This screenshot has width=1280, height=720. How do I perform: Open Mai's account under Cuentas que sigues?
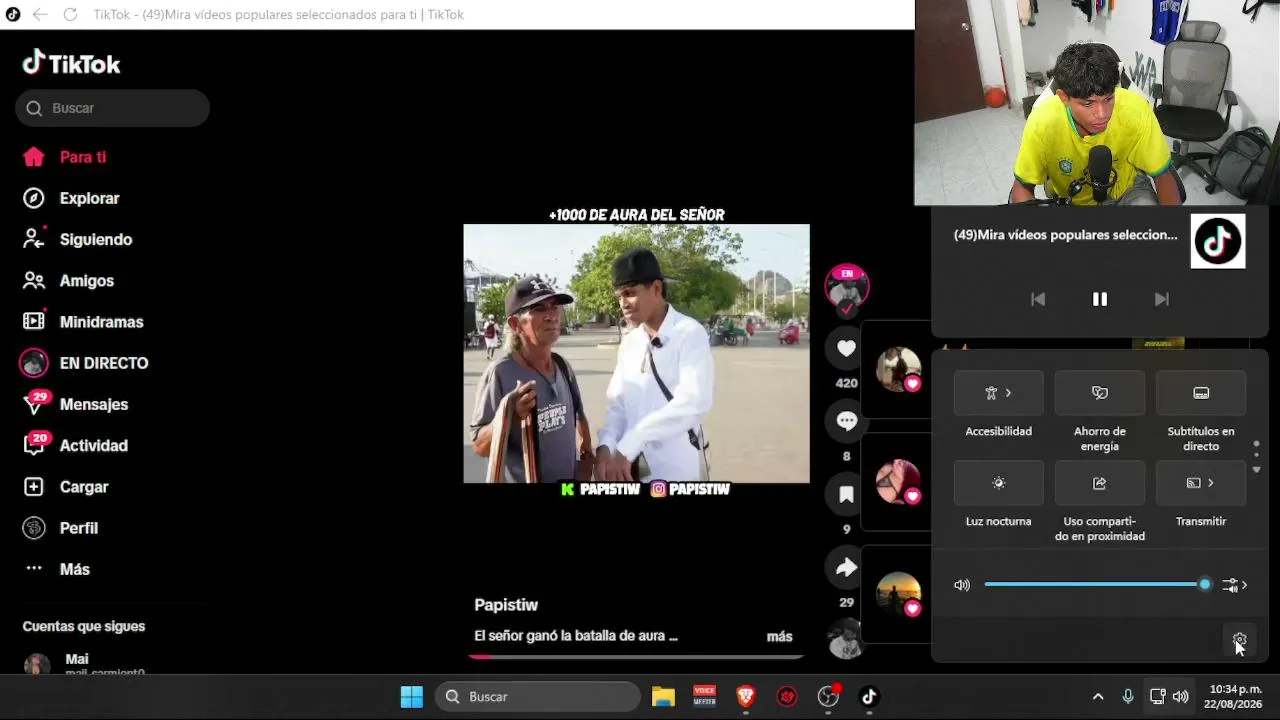85,663
